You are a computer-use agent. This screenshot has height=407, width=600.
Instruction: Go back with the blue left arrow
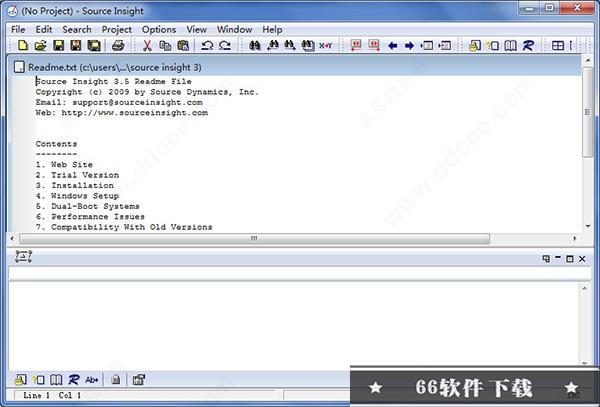coord(392,46)
